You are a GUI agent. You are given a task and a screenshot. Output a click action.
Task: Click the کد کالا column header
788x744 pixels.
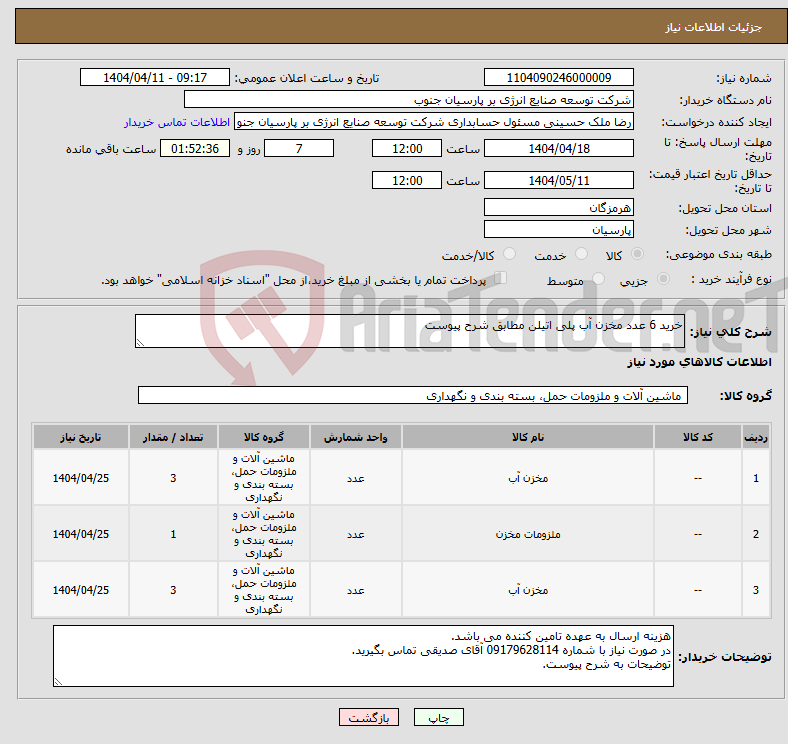[698, 437]
